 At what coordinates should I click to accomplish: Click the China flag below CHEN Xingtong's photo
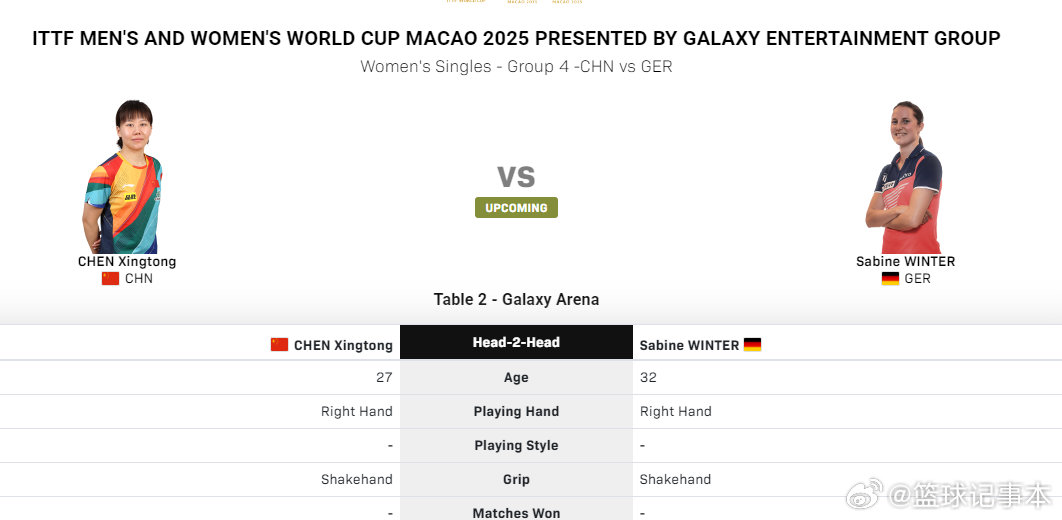110,279
